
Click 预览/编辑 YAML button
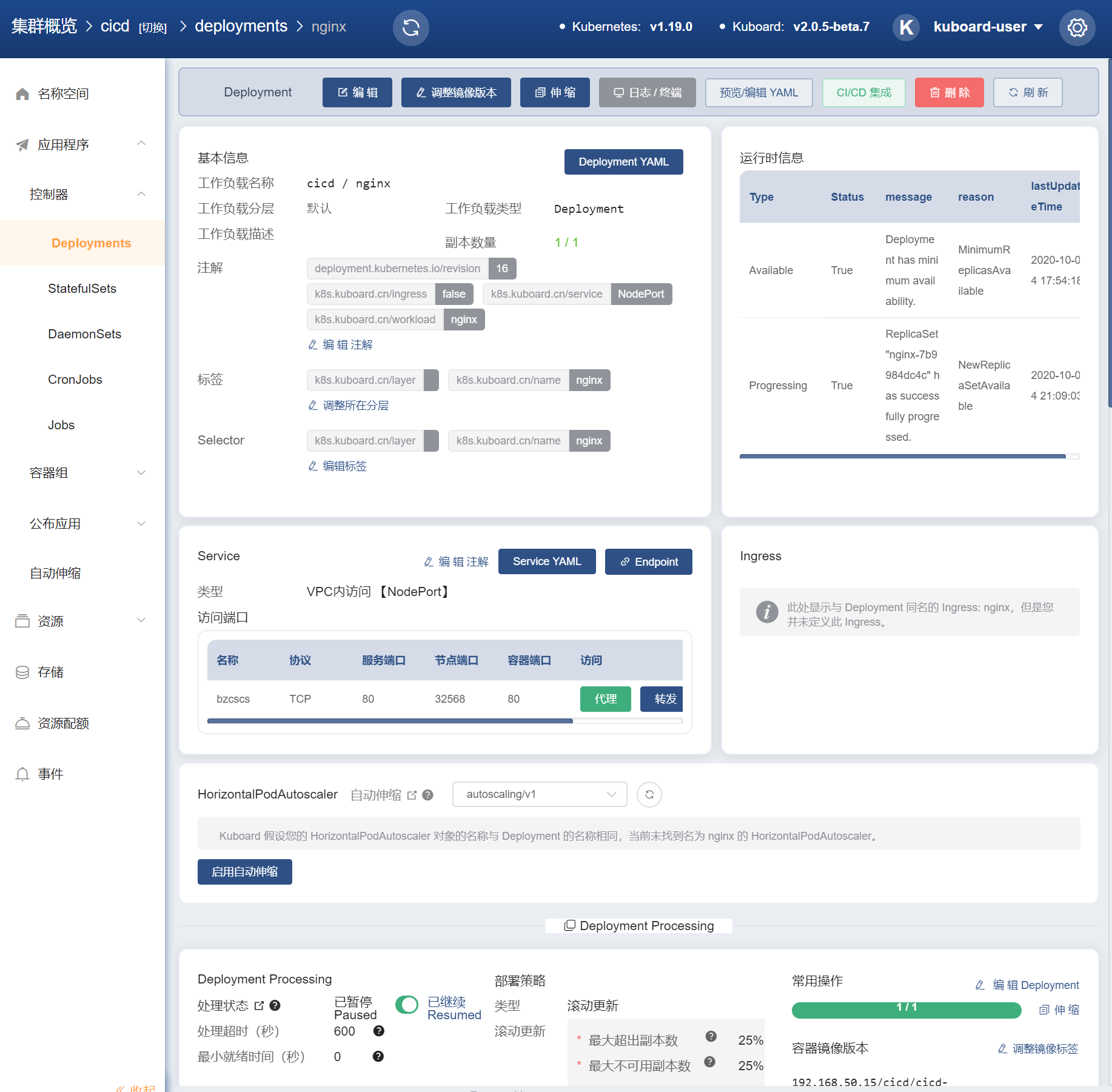[x=759, y=92]
